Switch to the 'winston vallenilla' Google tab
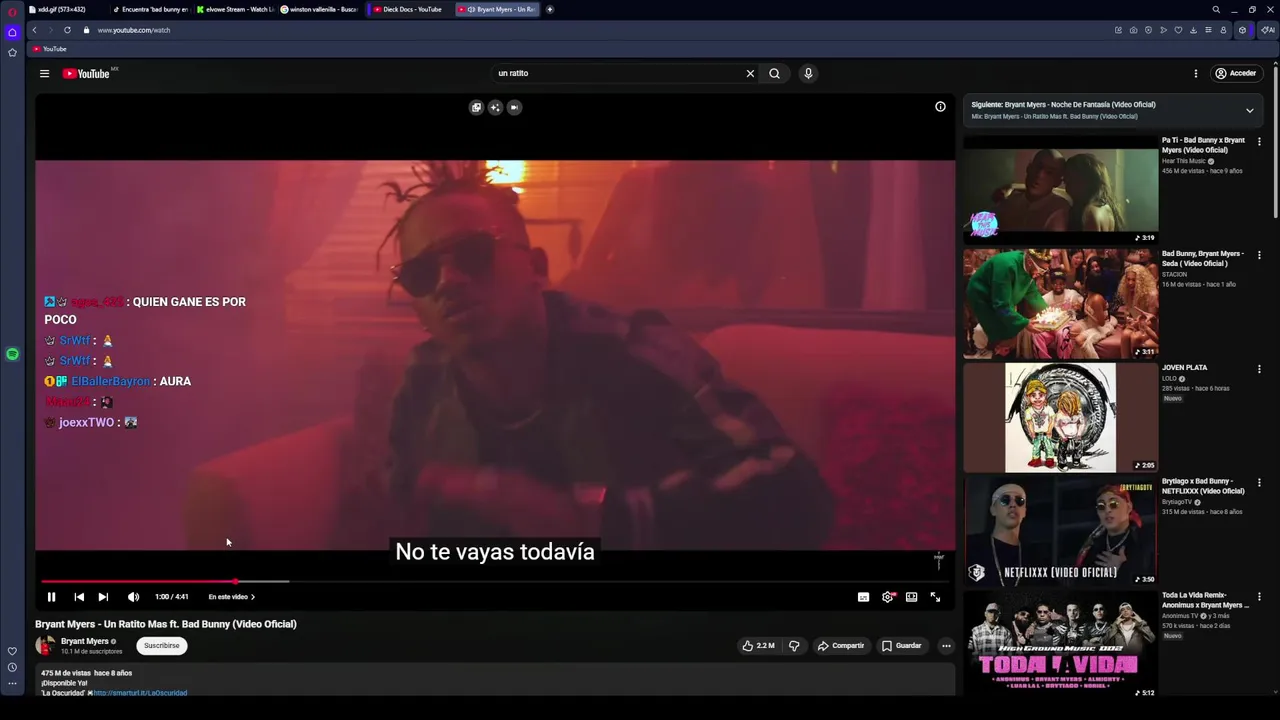This screenshot has width=1280, height=720. [320, 9]
